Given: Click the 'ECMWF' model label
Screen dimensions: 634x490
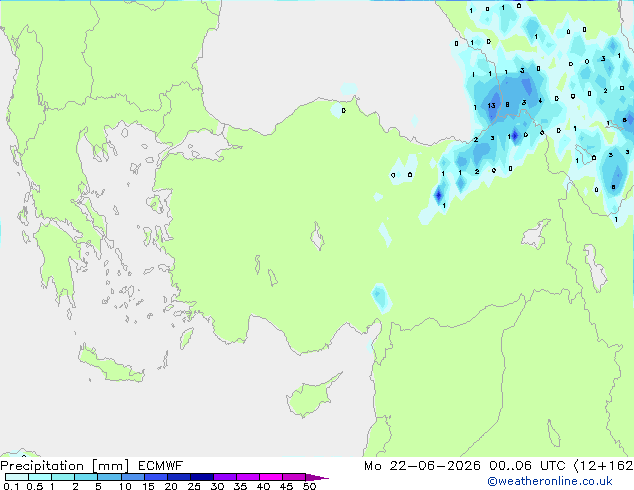Looking at the screenshot, I should pos(161,466).
